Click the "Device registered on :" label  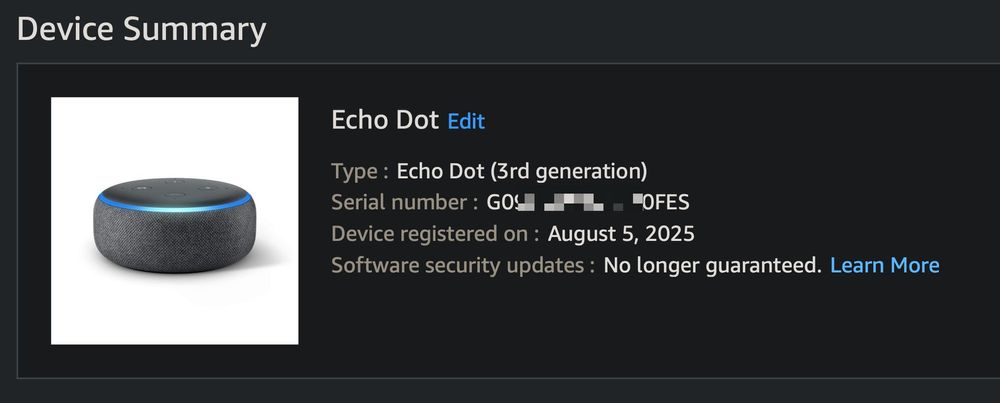pos(435,235)
